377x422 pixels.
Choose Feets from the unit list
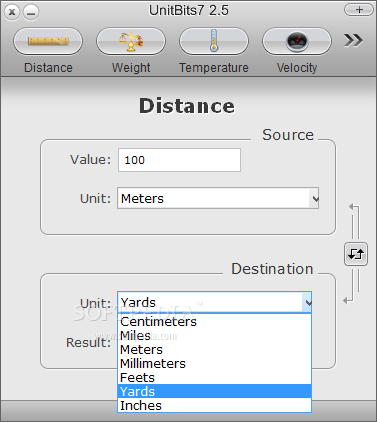(214, 378)
